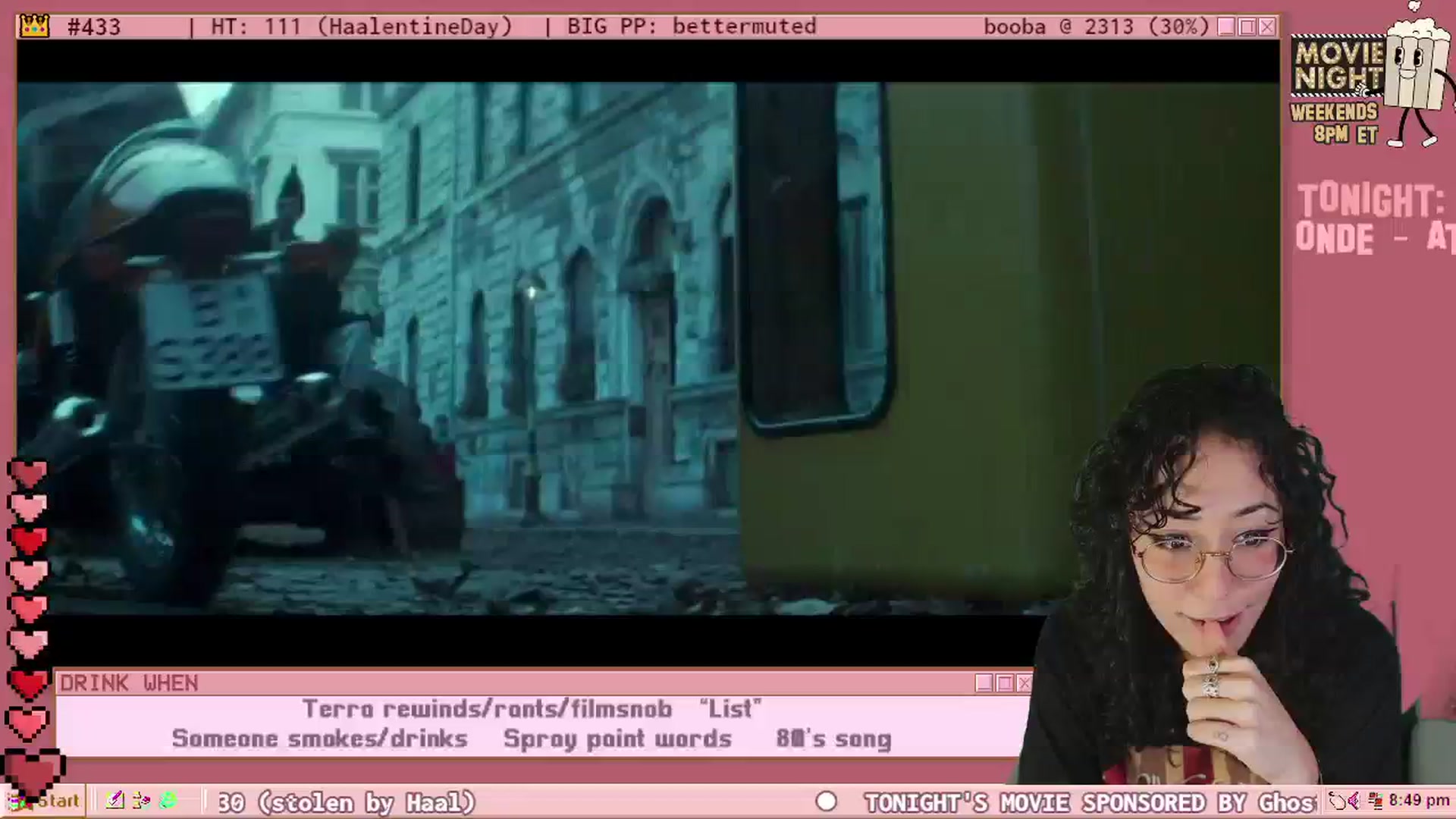Image resolution: width=1456 pixels, height=819 pixels.
Task: Click the "booba @ 2313 (30%)" goal text
Action: coord(1097,27)
